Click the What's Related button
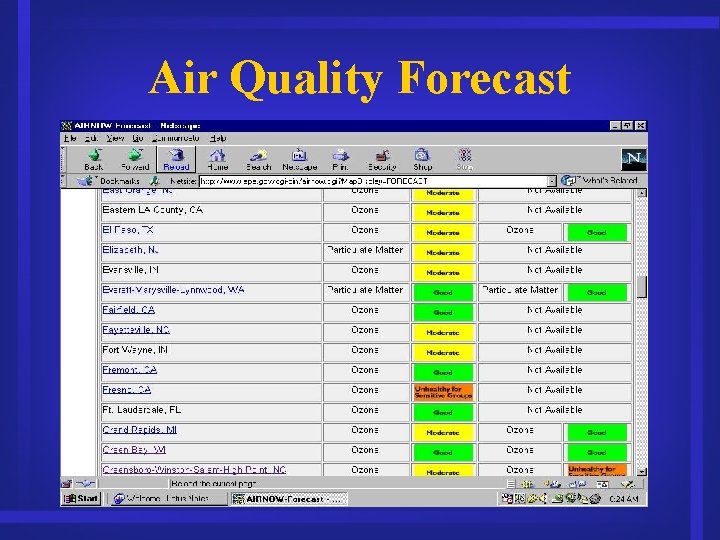This screenshot has height=540, width=720. coord(600,180)
